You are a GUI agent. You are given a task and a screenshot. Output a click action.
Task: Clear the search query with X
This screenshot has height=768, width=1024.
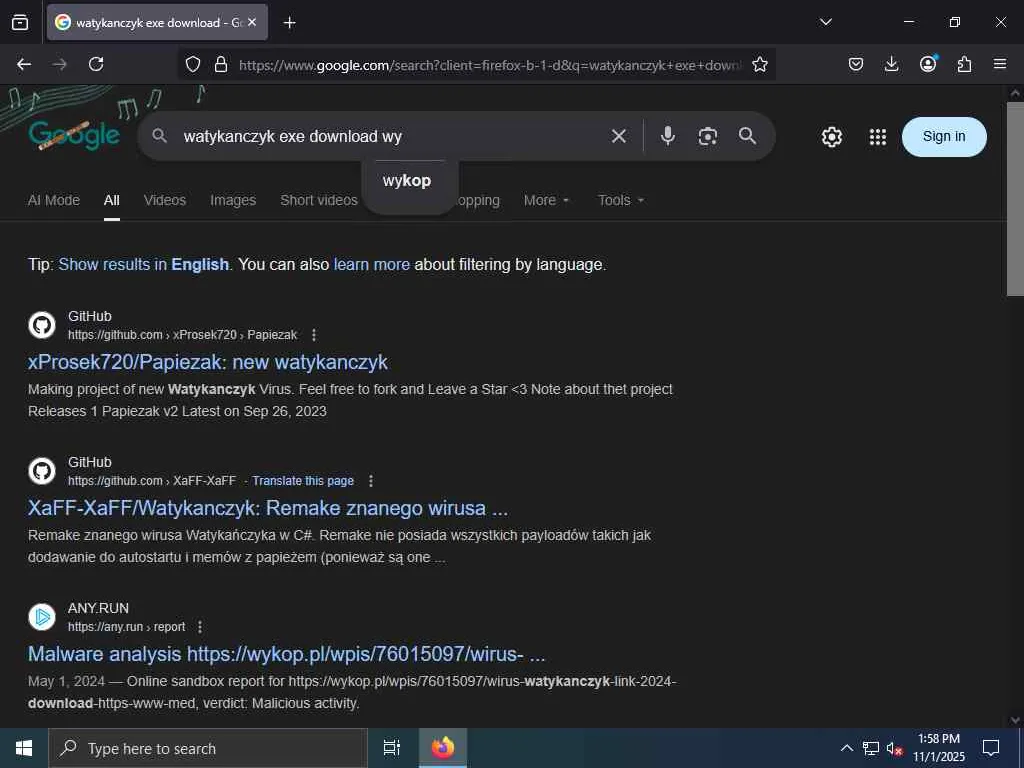click(618, 136)
